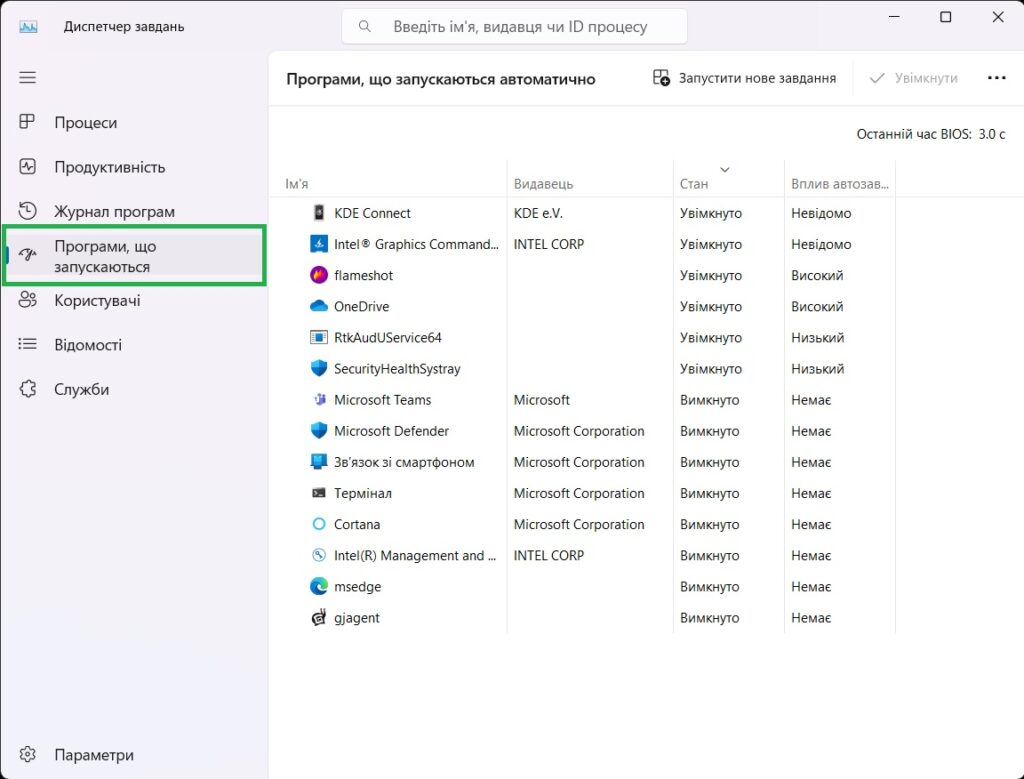The image size is (1024, 779).
Task: Select the gjagent entry name
Action: tap(357, 618)
